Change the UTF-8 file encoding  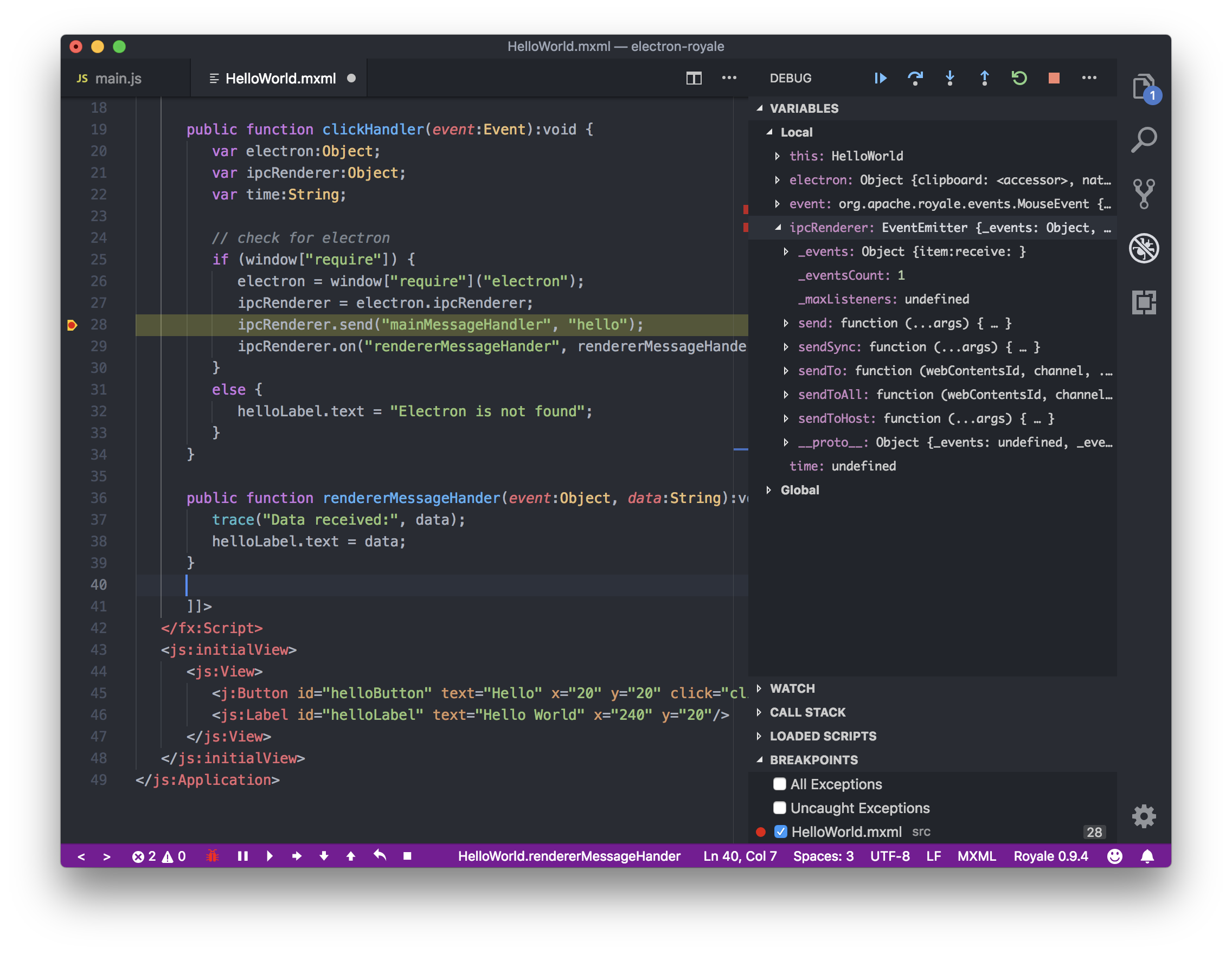click(x=890, y=856)
